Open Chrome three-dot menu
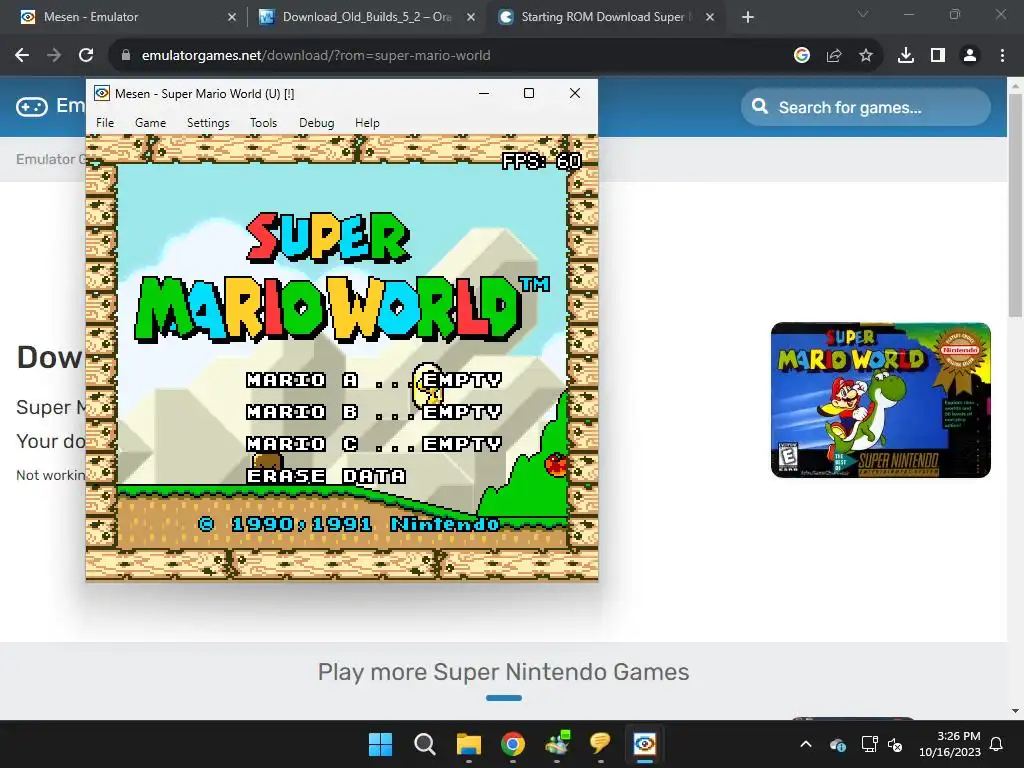1024x768 pixels. 1002,56
